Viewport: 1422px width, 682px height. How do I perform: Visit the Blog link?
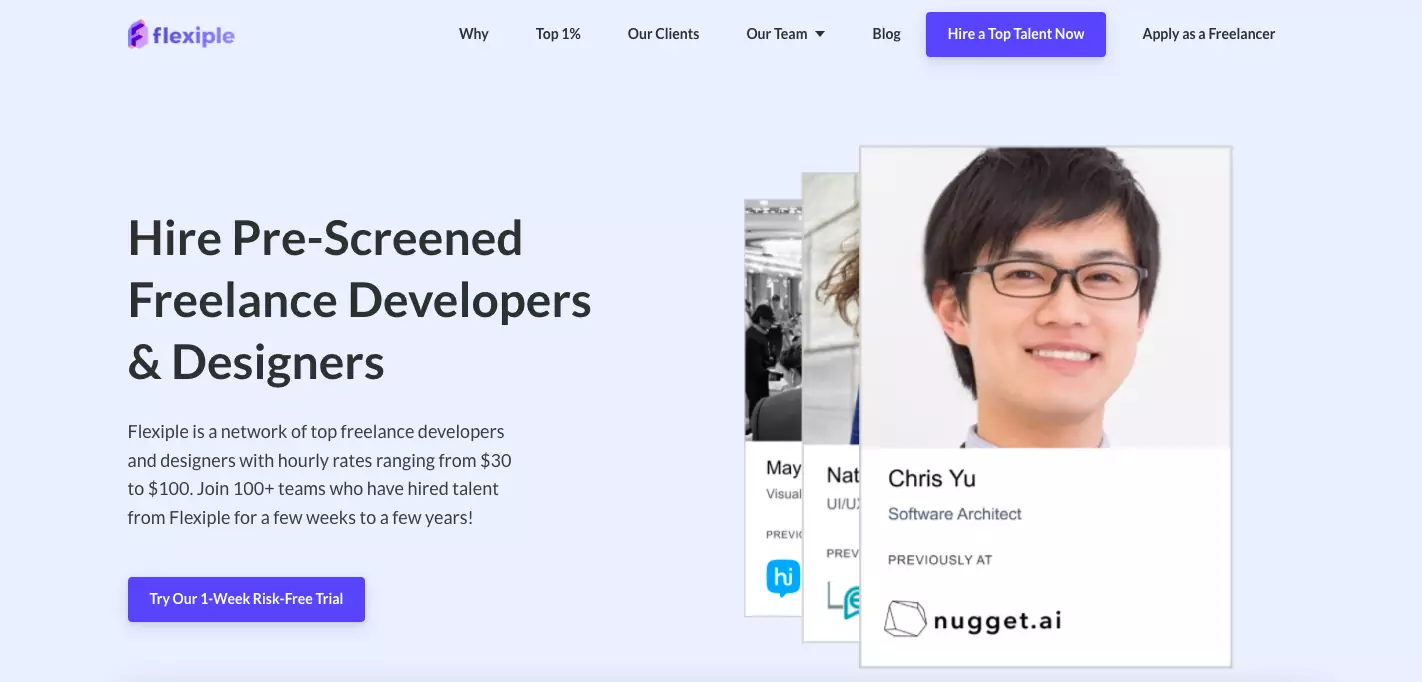click(x=886, y=34)
